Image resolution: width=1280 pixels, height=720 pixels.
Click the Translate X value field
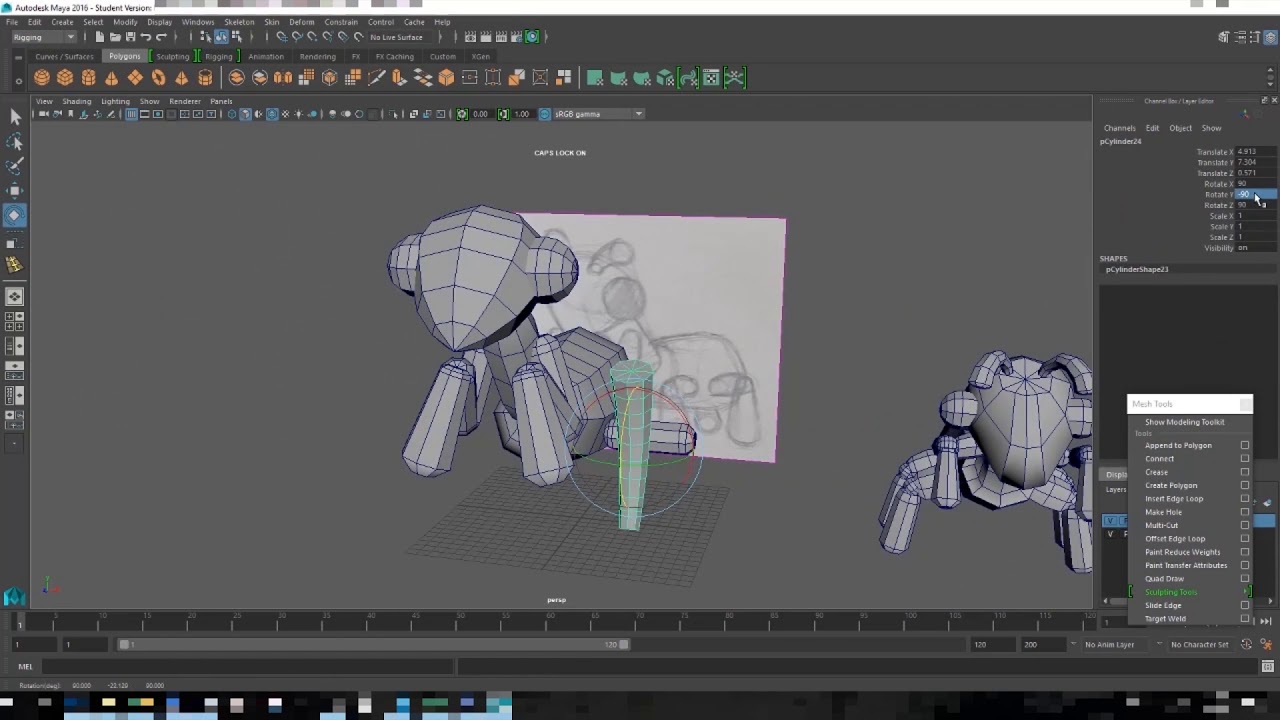tap(1256, 152)
